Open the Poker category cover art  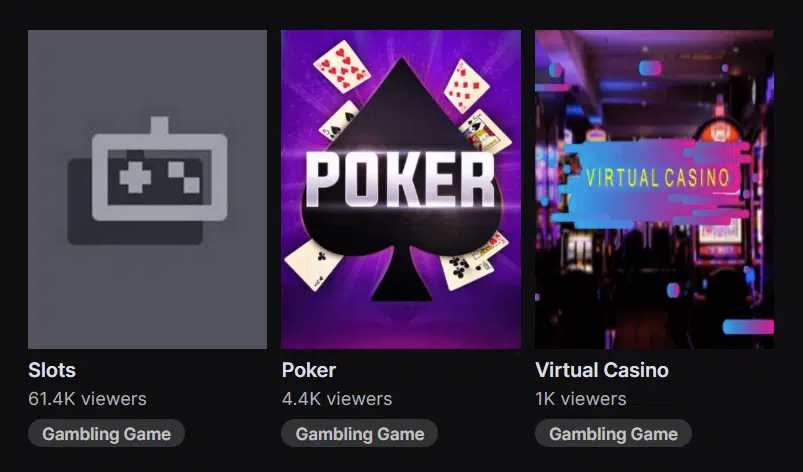401,189
